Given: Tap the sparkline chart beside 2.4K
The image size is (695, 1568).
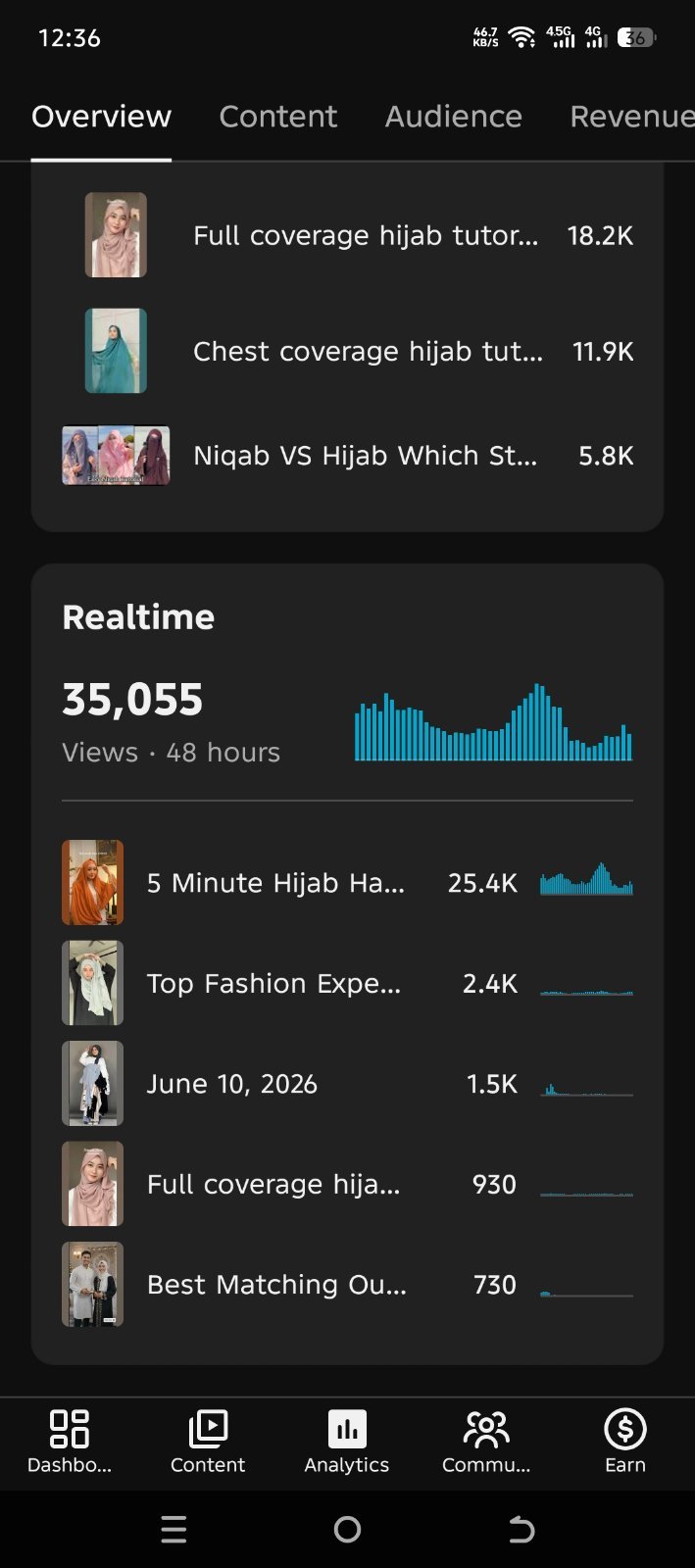Looking at the screenshot, I should [x=586, y=992].
